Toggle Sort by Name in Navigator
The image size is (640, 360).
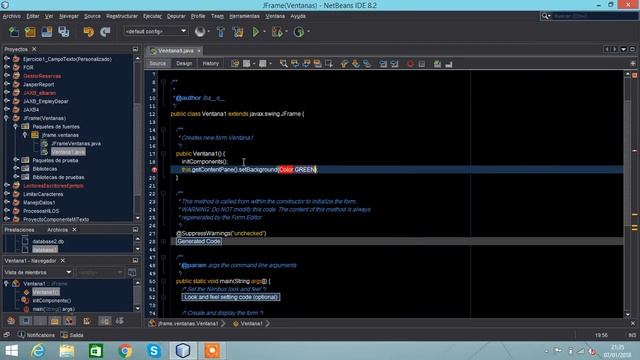click(105, 321)
